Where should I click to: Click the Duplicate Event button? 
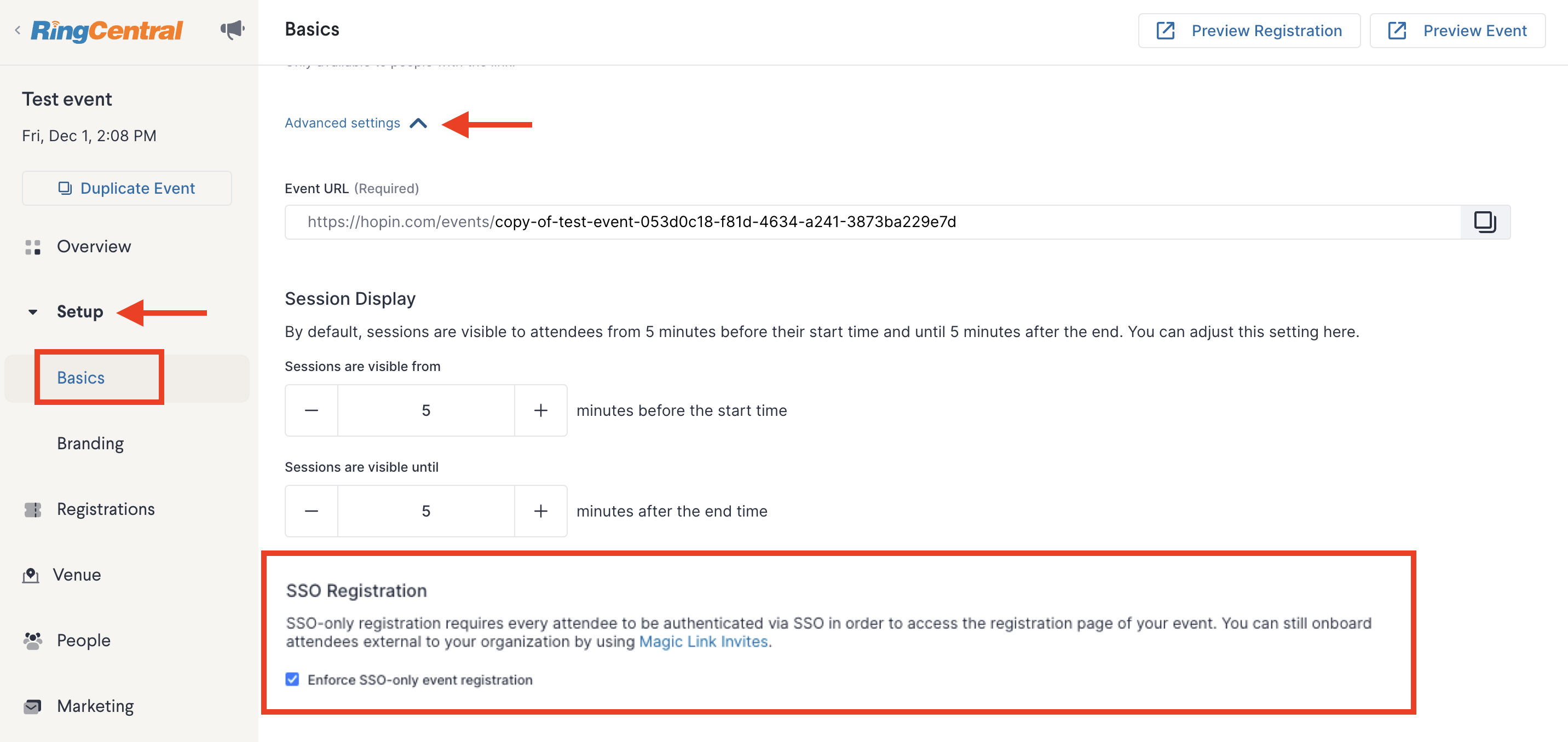pyautogui.click(x=126, y=189)
